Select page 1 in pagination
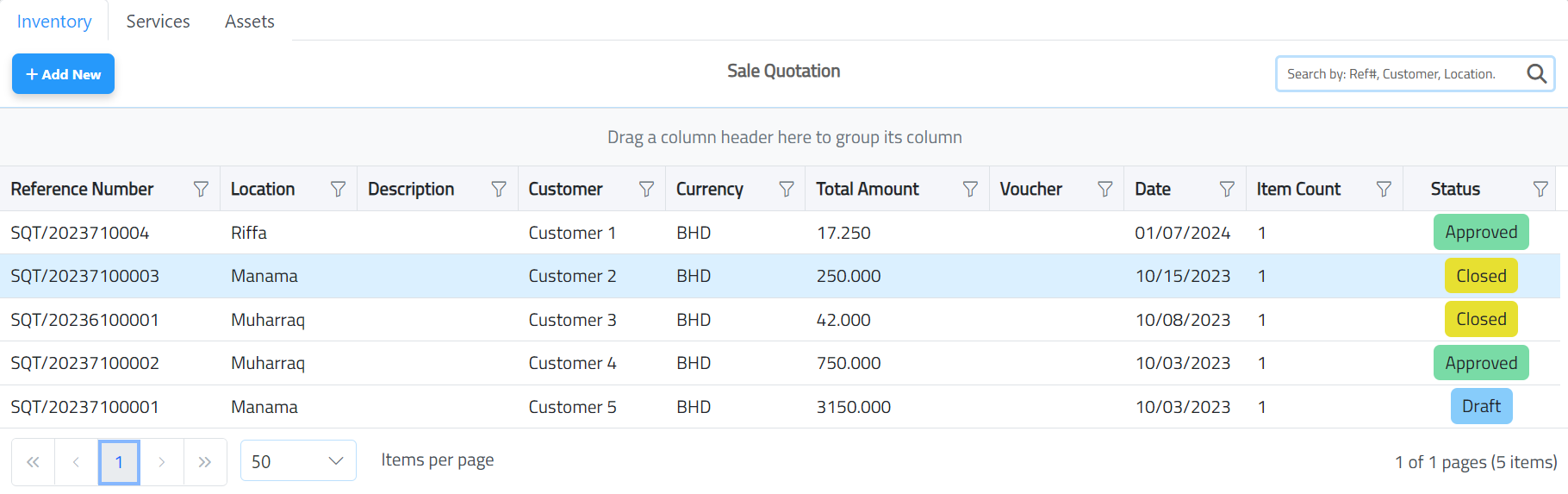The image size is (1568, 494). pyautogui.click(x=119, y=462)
